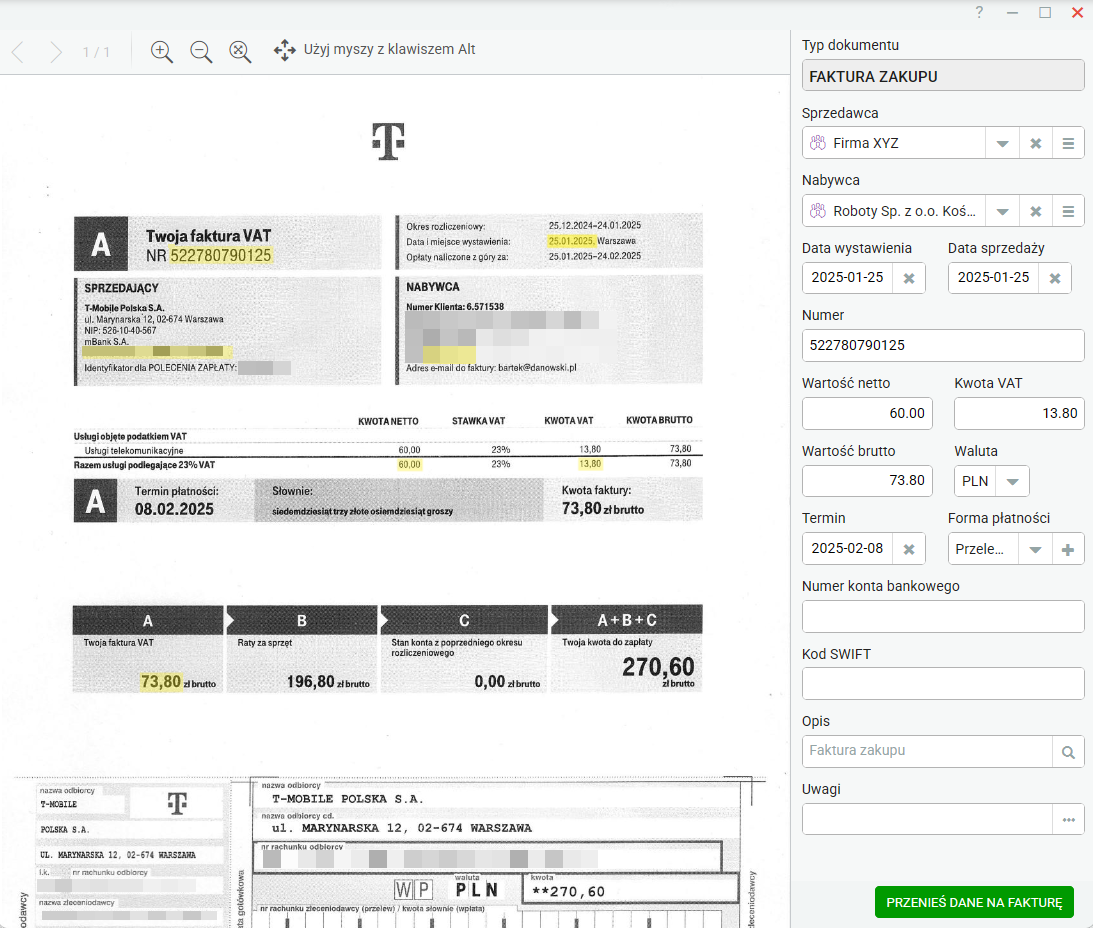The image size is (1093, 928).
Task: Edit the Data sprzedaży date value
Action: pos(994,277)
